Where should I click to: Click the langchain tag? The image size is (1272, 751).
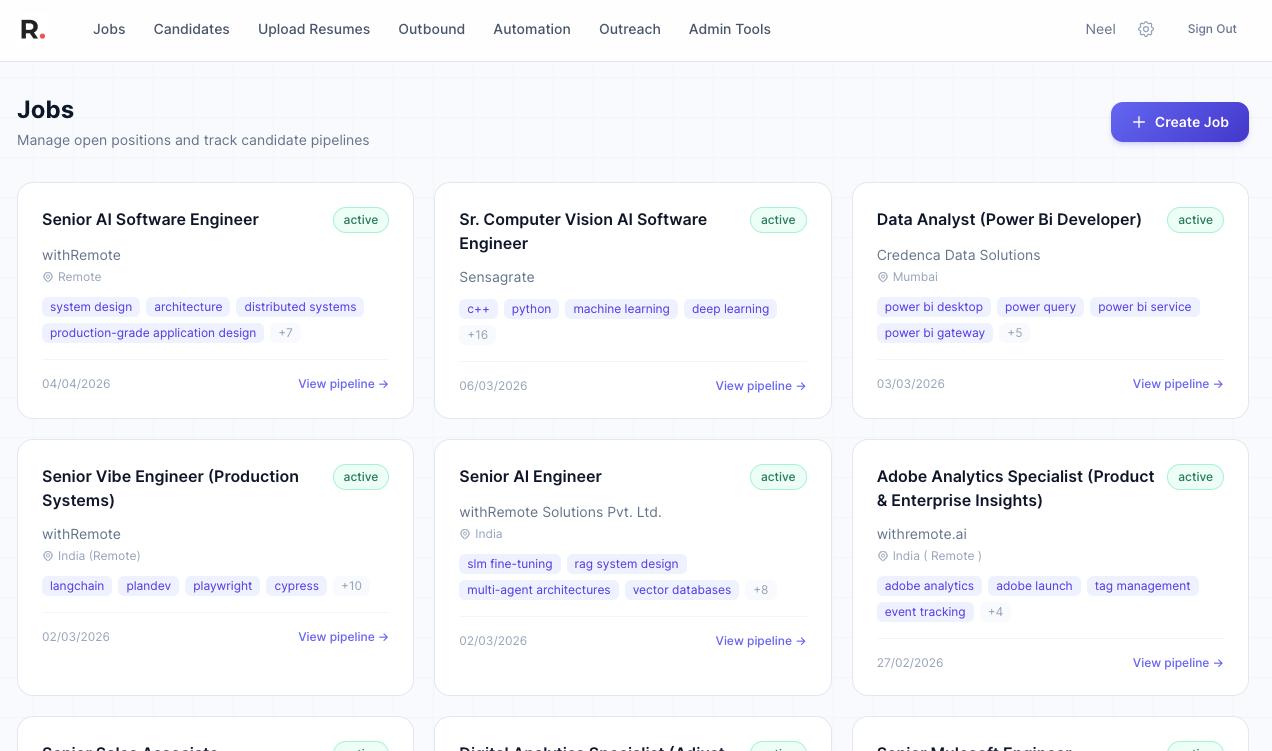77,586
